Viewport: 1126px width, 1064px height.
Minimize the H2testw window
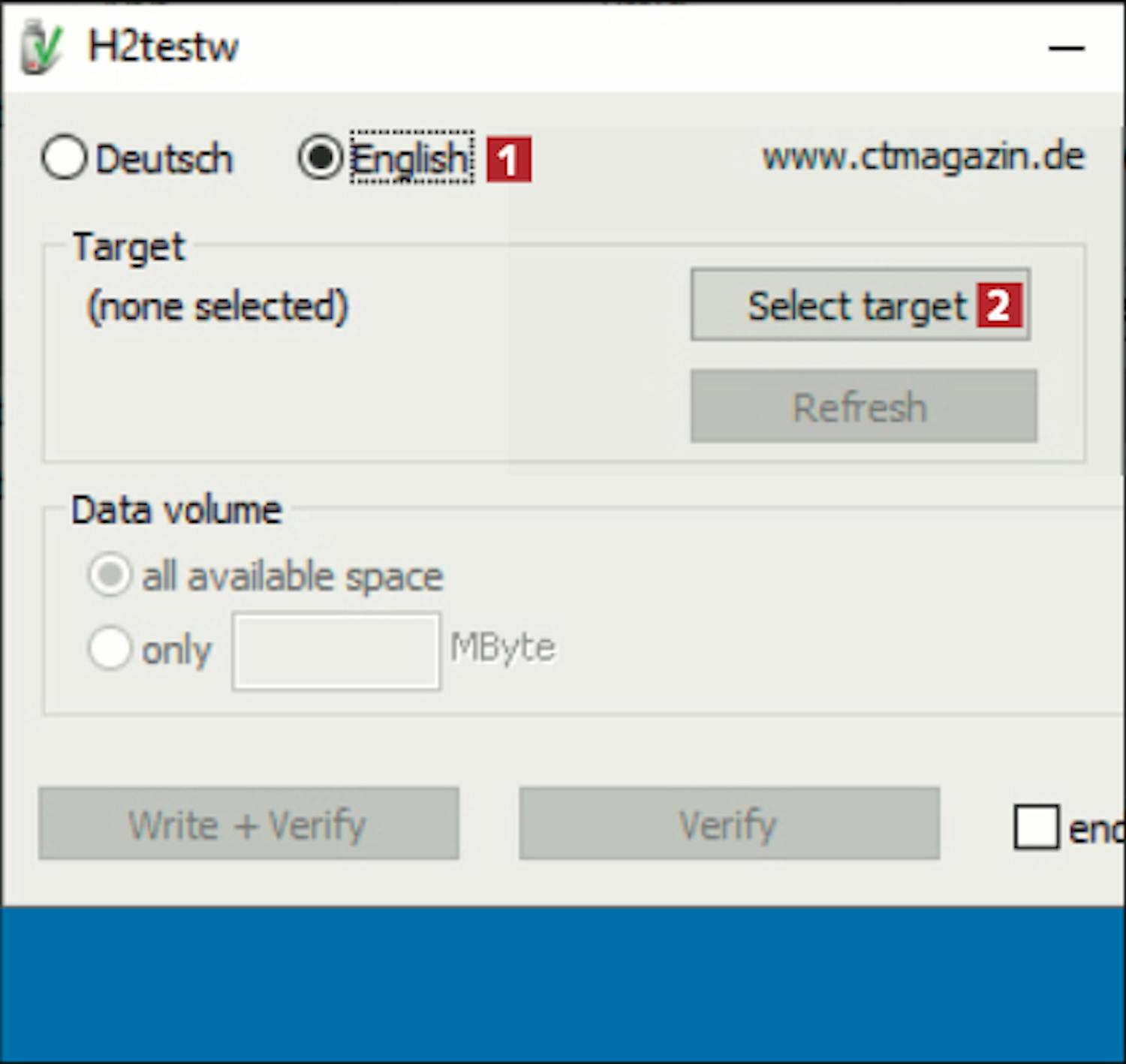click(x=1065, y=49)
